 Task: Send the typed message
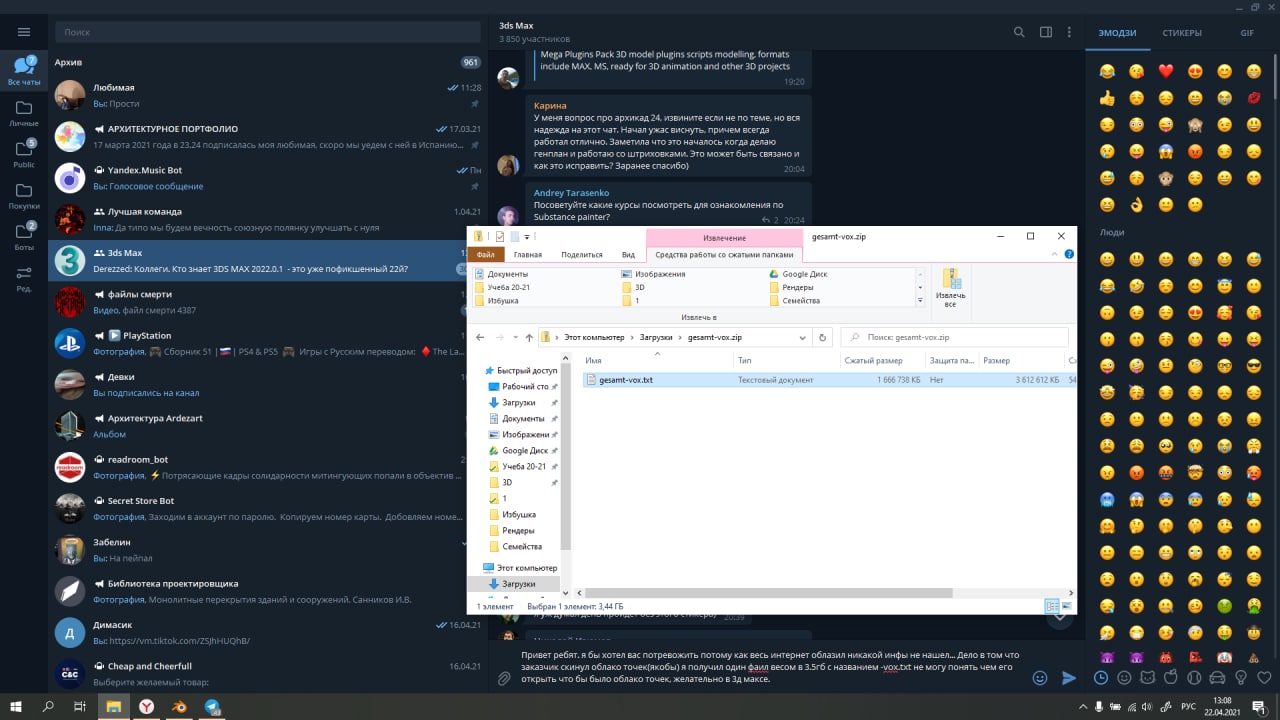click(1068, 678)
